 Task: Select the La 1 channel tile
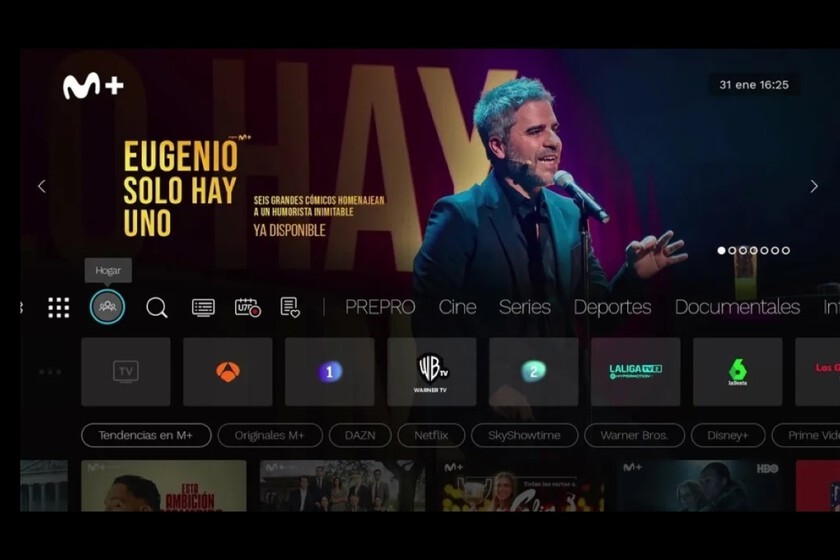[329, 371]
